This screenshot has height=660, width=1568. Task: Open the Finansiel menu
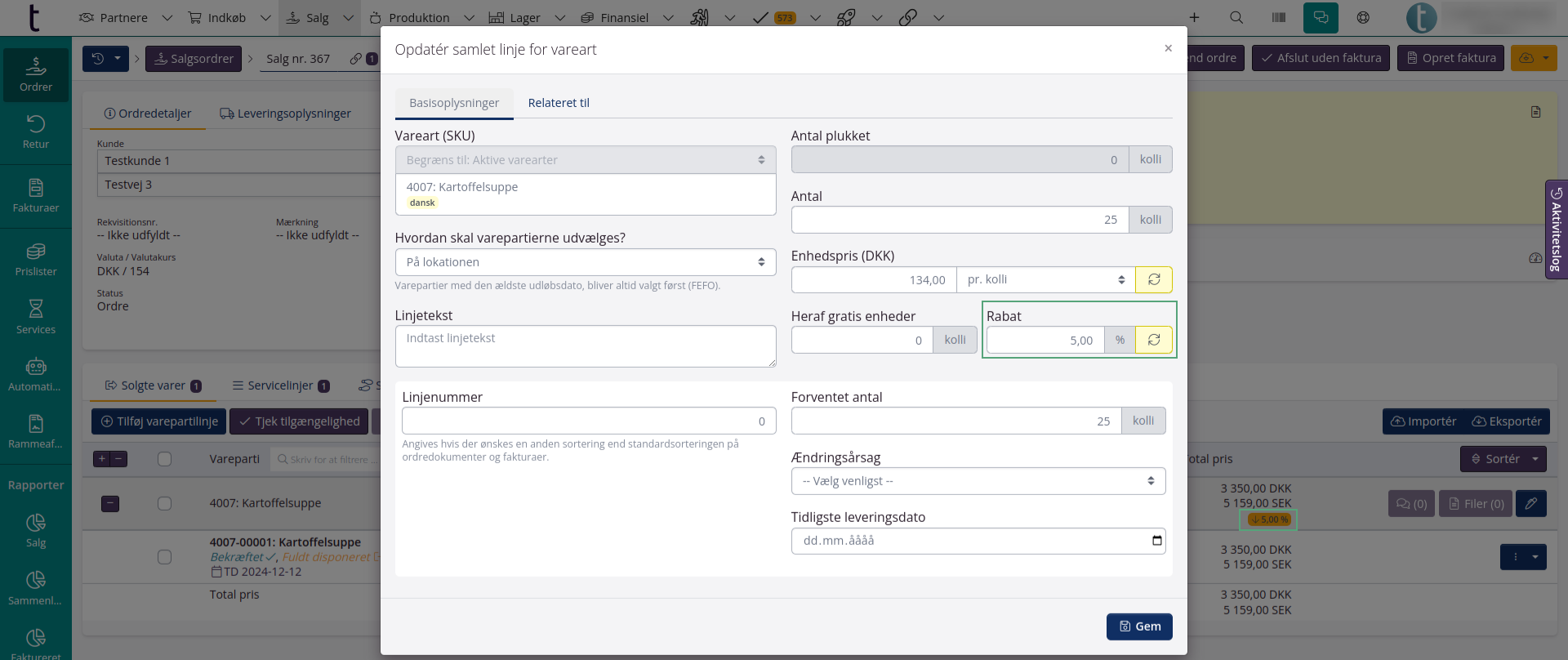click(x=625, y=17)
